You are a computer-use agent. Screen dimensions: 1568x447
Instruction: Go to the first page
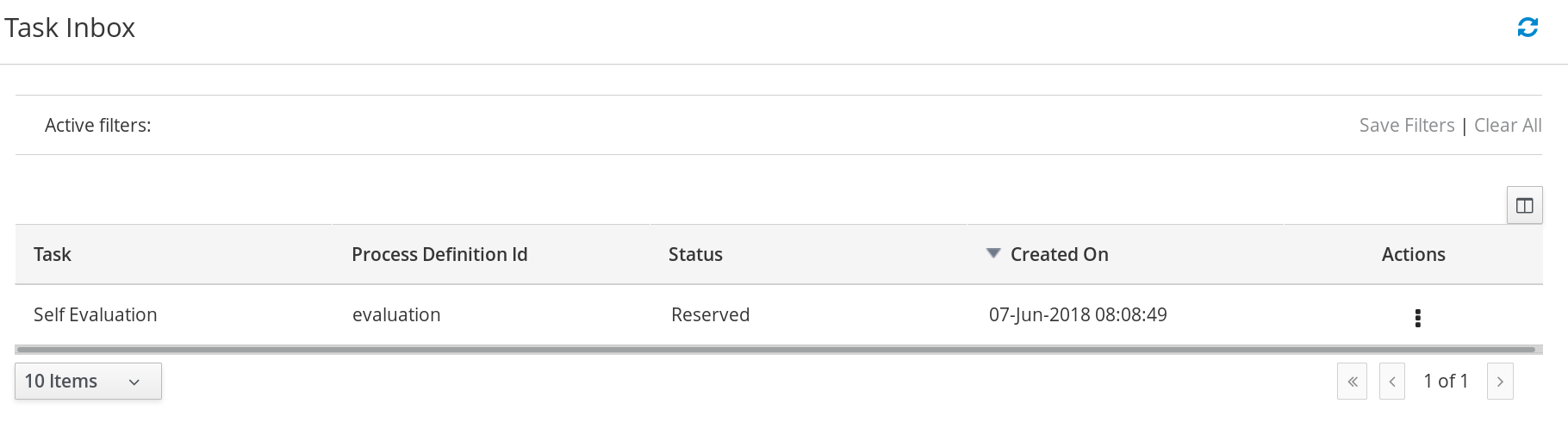click(x=1352, y=382)
